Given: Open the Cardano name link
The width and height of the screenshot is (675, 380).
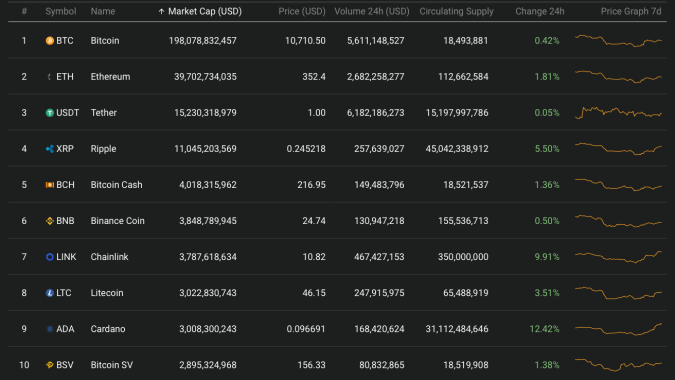Looking at the screenshot, I should 108,329.
